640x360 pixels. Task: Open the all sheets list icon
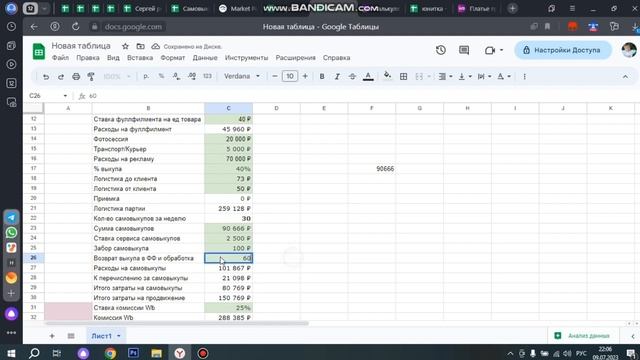click(x=71, y=336)
